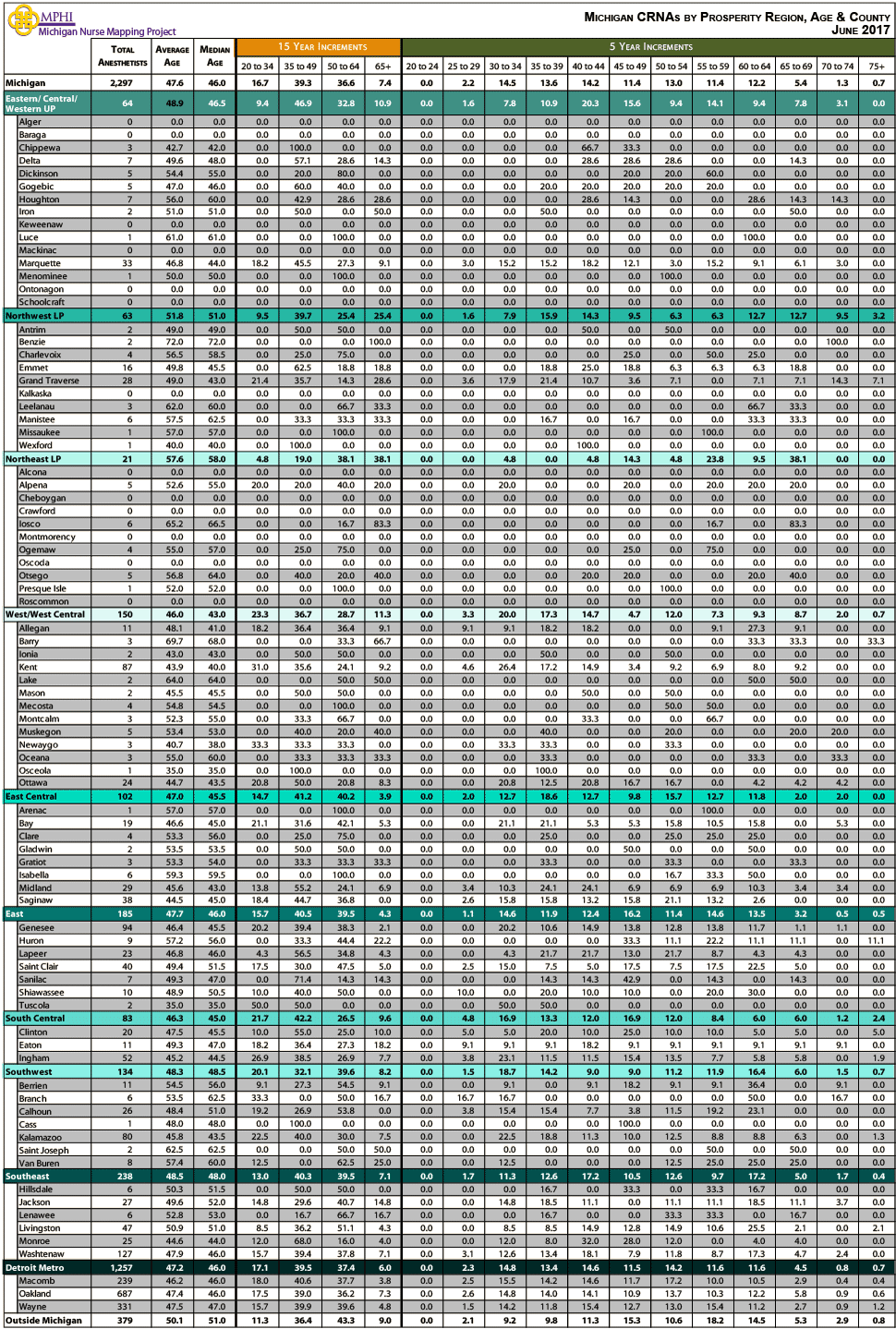Click the 'Median Age' column header
Image resolution: width=896 pixels, height=1329 pixels.
pos(215,56)
